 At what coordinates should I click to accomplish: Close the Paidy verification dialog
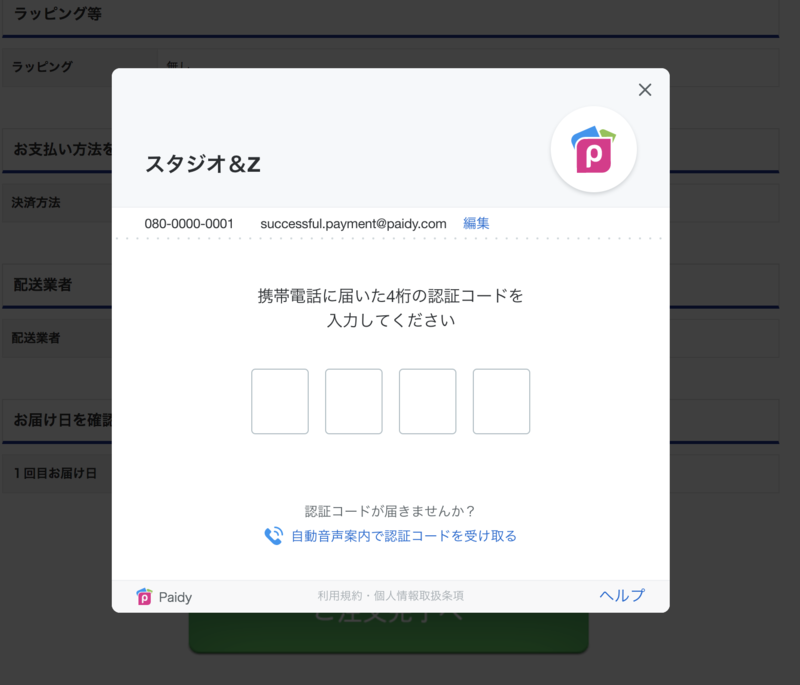[x=645, y=90]
